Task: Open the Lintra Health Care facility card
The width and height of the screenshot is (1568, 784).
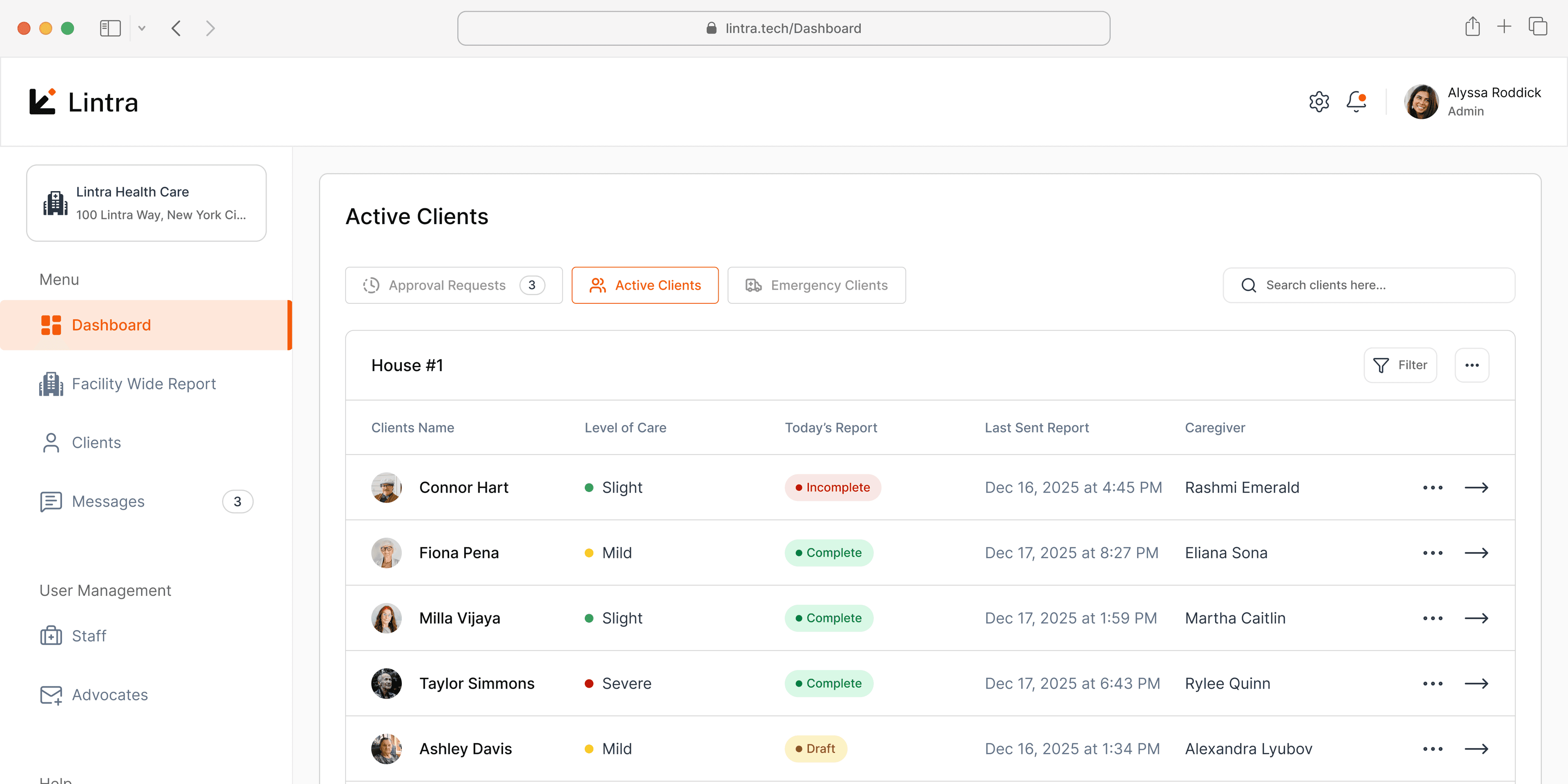Action: pos(146,203)
